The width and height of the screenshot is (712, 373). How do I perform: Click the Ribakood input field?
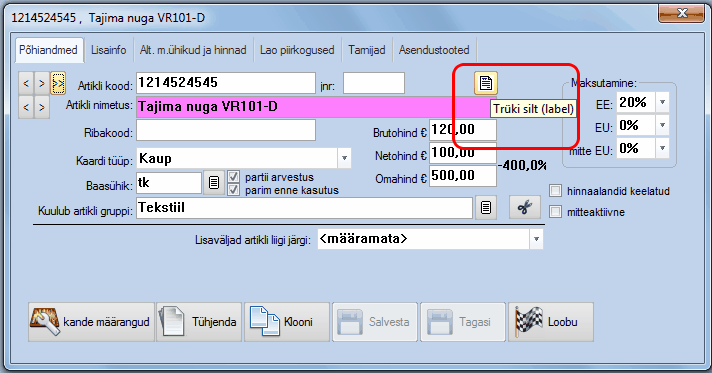click(x=226, y=130)
